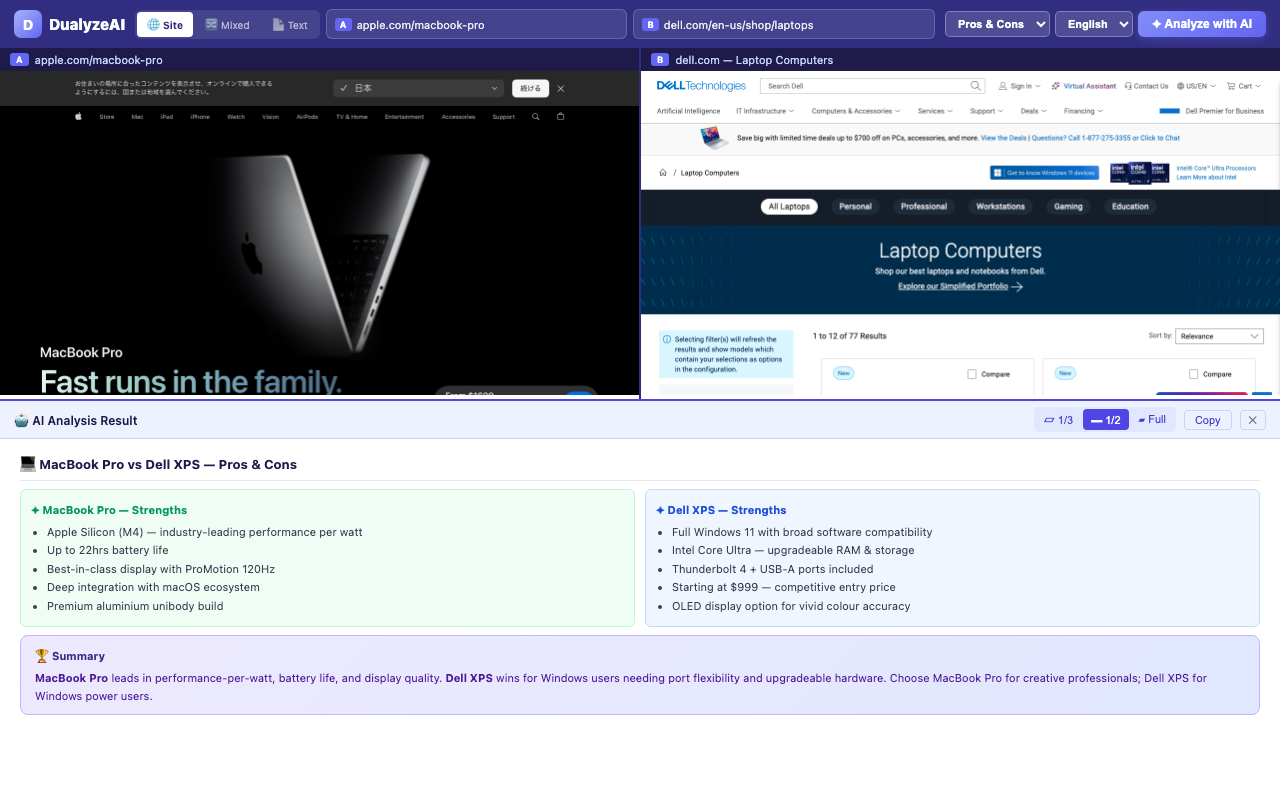Click the B badge in the second URL field
The height and width of the screenshot is (800, 1280).
click(x=651, y=25)
